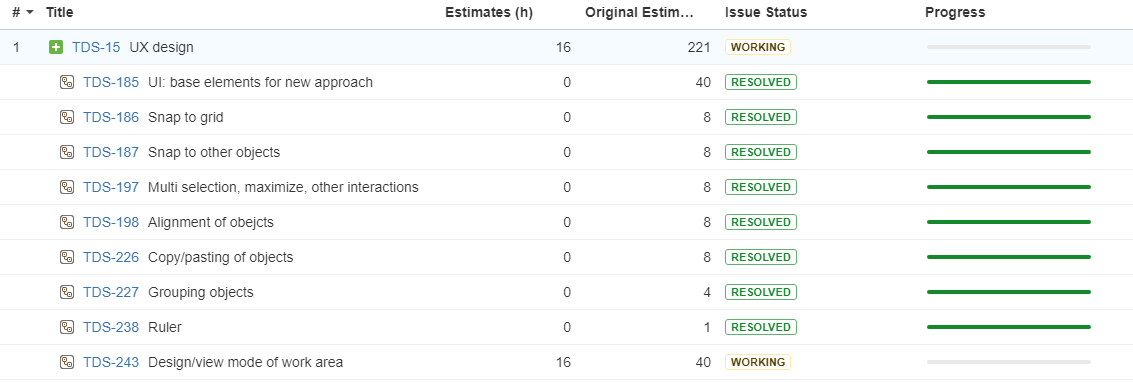Click the subtask icon beside TDS-197
The width and height of the screenshot is (1133, 382).
pyautogui.click(x=66, y=187)
